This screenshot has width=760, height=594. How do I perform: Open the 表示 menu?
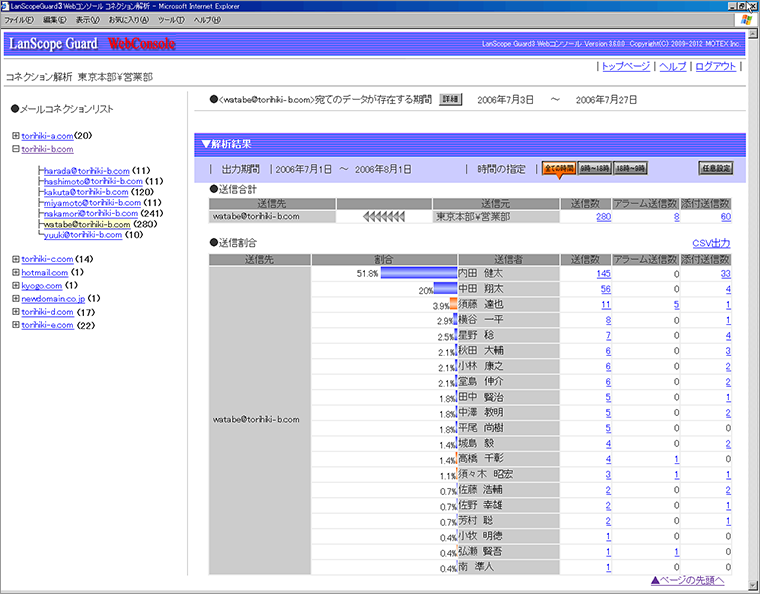pyautogui.click(x=87, y=20)
